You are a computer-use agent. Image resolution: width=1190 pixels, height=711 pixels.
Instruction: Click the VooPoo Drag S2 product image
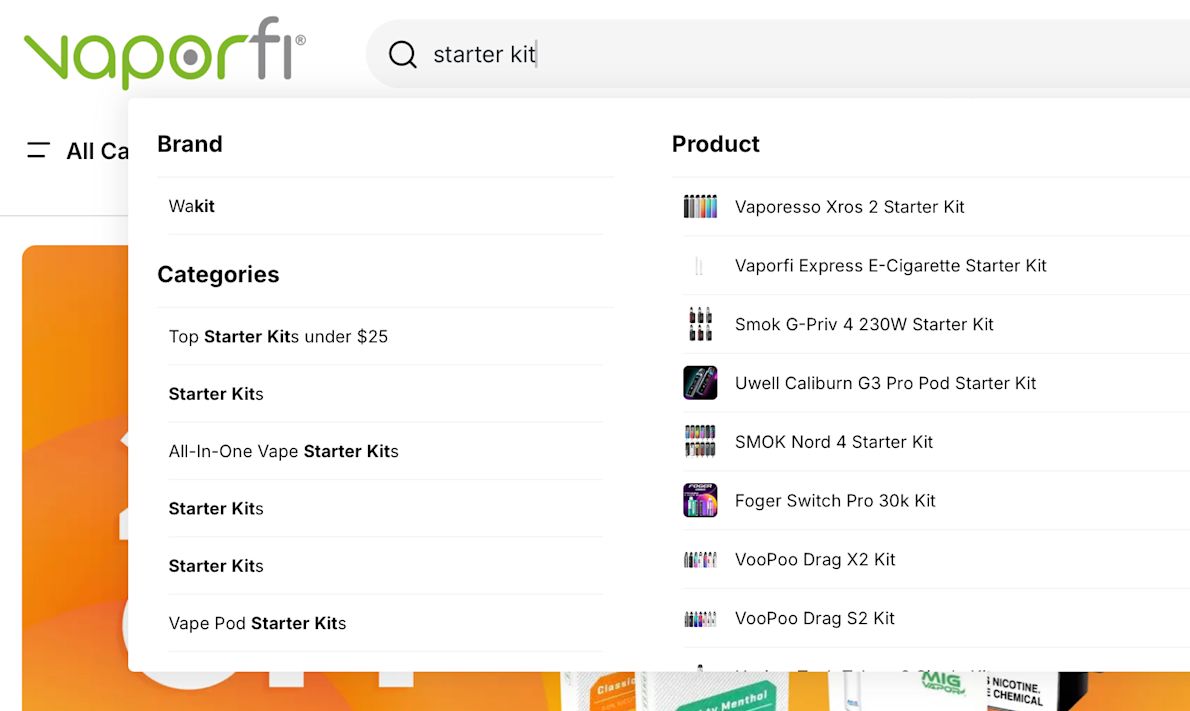[700, 618]
